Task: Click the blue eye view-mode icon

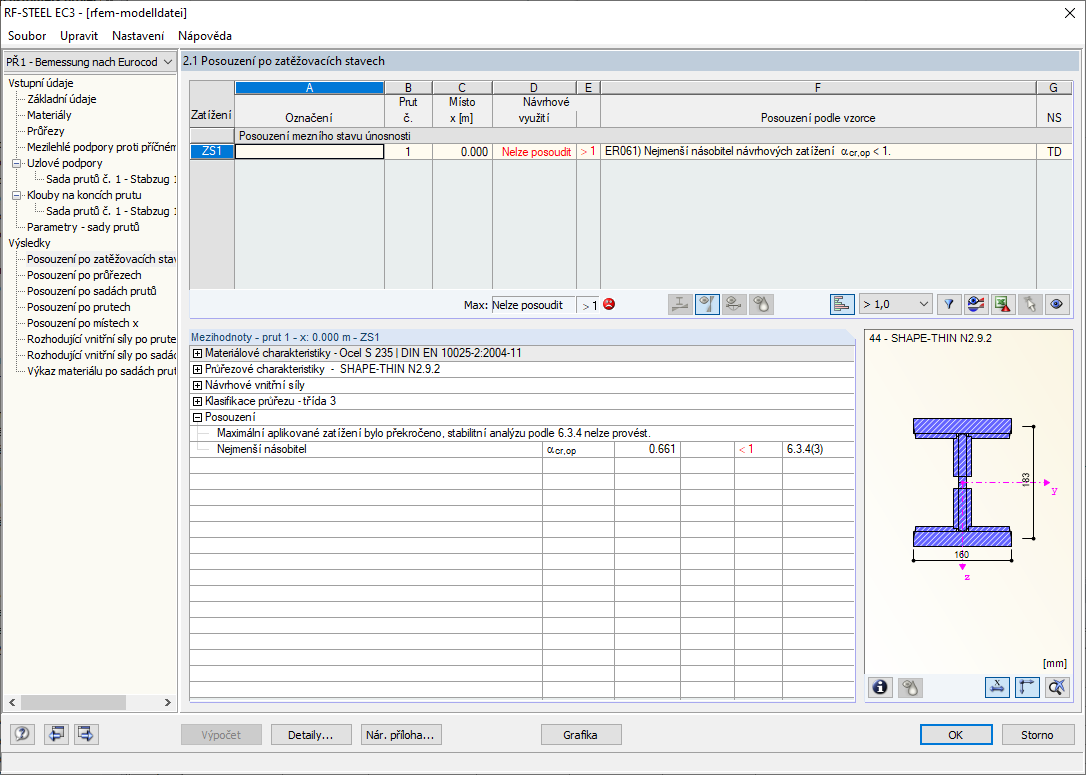Action: [x=1057, y=305]
